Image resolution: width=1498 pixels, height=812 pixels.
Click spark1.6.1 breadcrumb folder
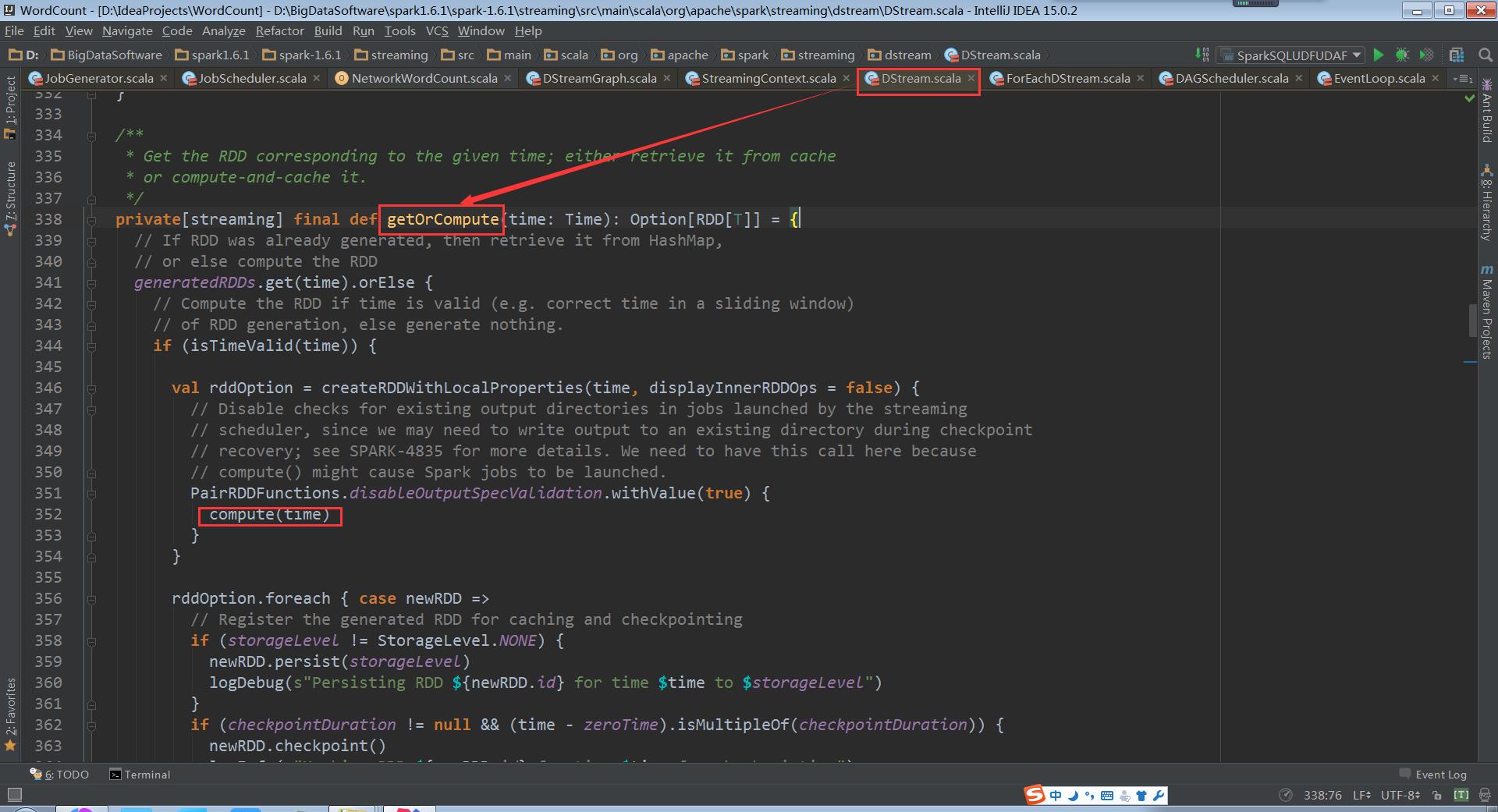[212, 55]
